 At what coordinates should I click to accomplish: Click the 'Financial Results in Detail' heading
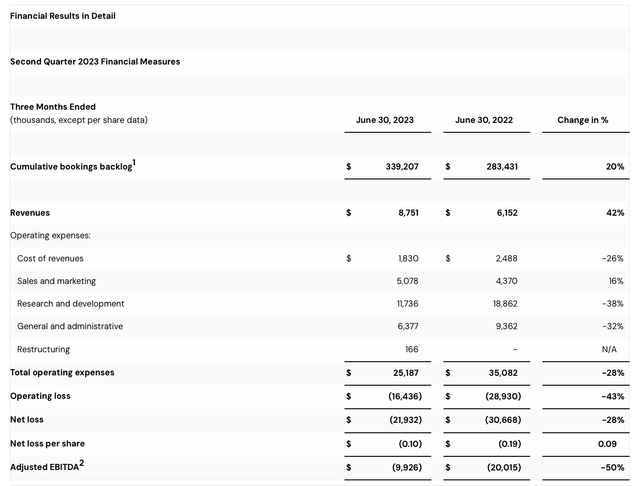pos(63,16)
